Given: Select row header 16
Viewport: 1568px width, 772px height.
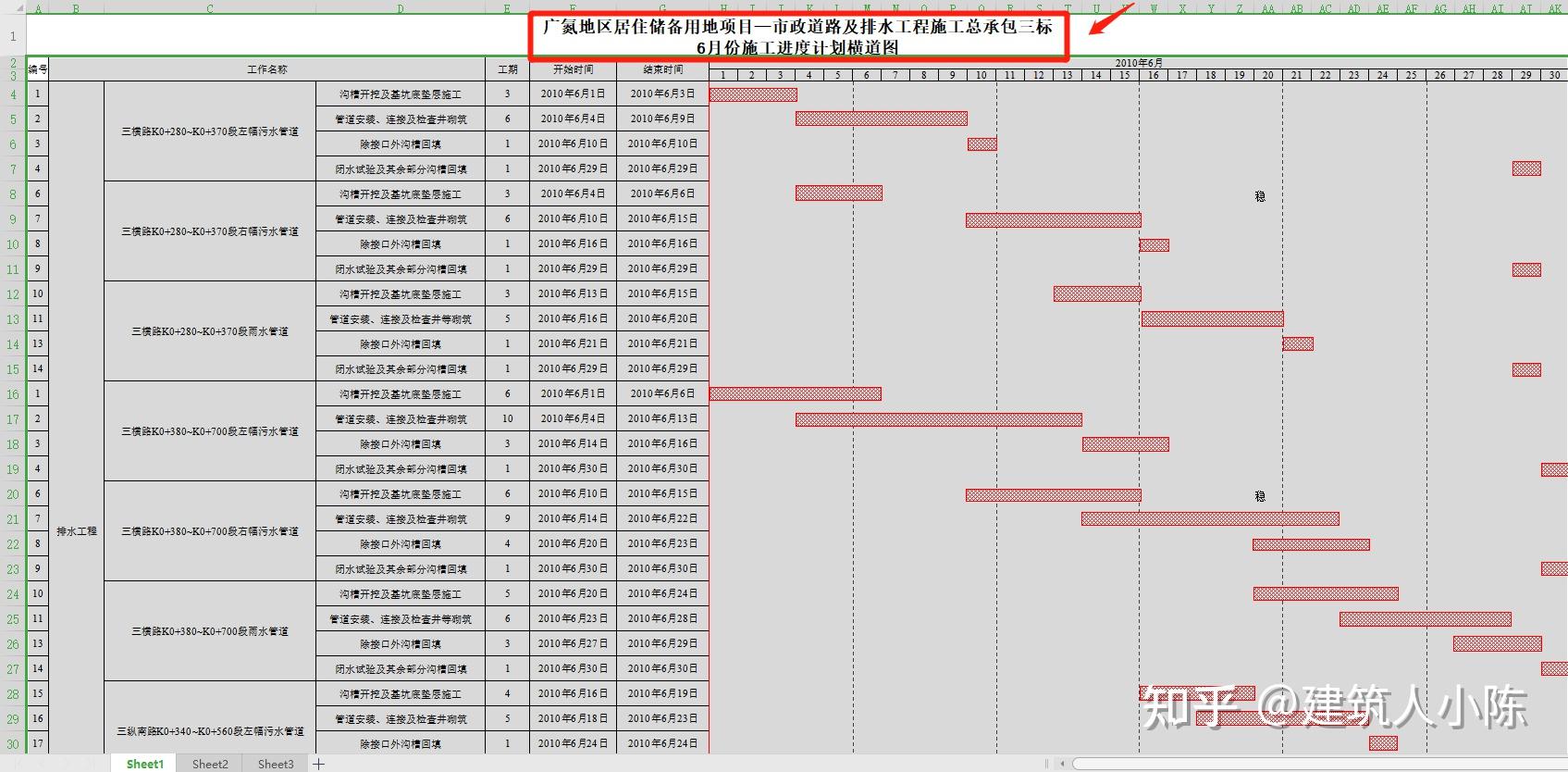Looking at the screenshot, I should click(x=13, y=394).
